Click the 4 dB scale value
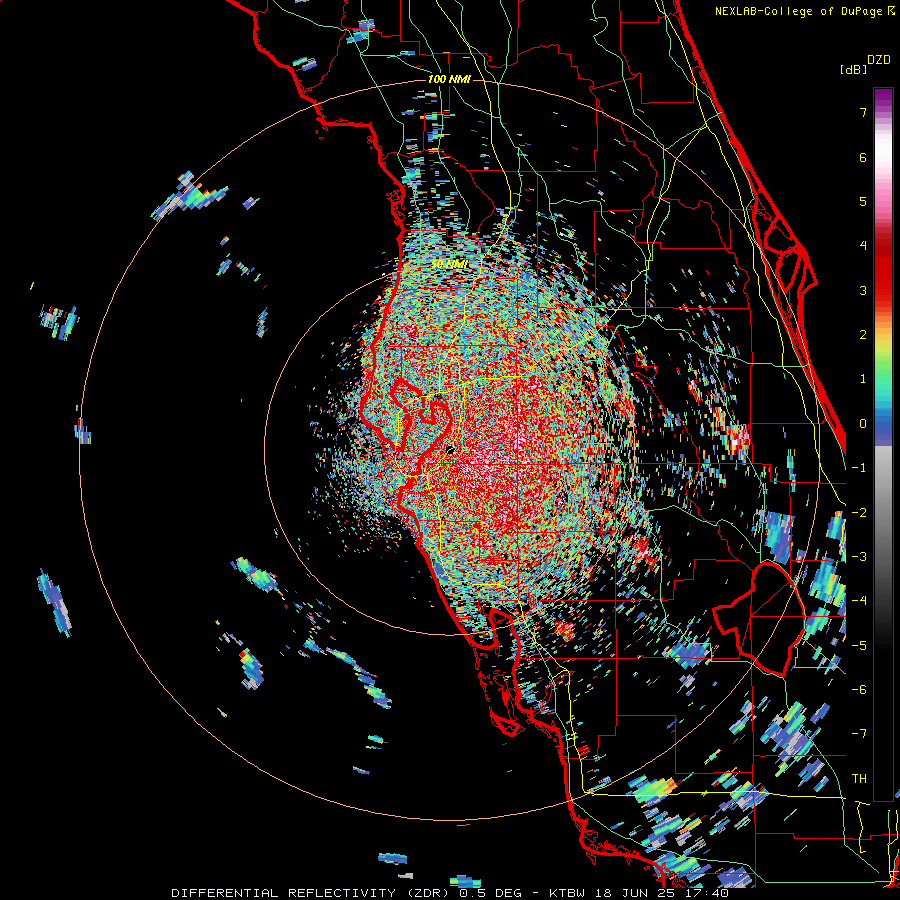 pos(863,246)
